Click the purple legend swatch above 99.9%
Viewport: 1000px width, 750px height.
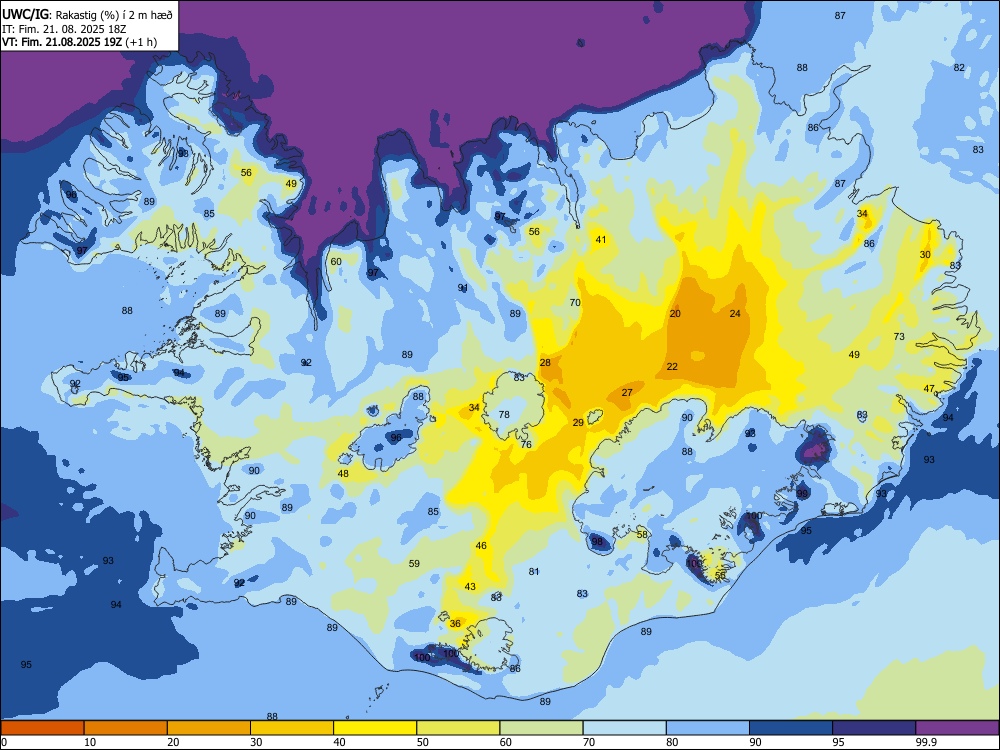957,728
